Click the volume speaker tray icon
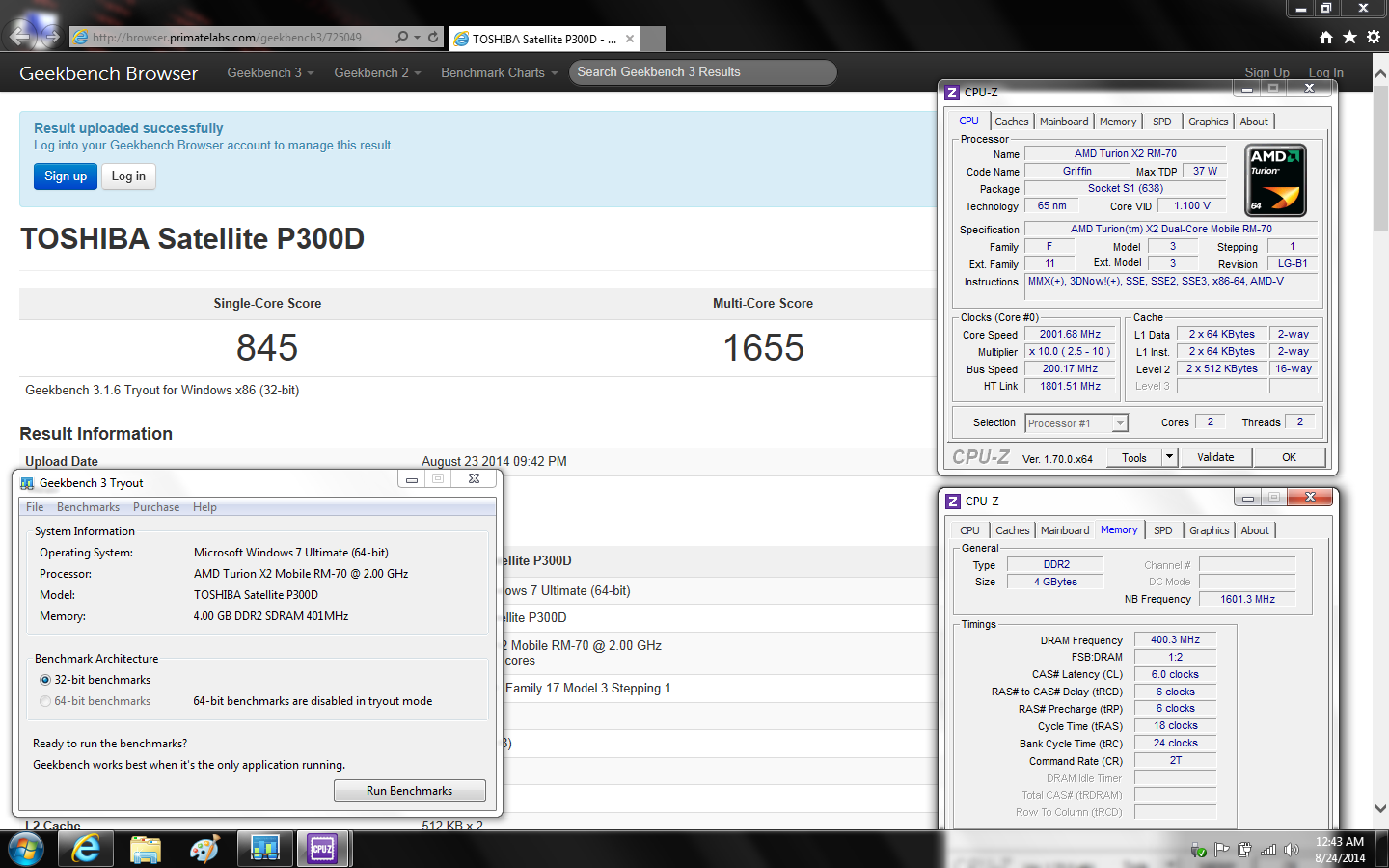 click(x=1292, y=850)
